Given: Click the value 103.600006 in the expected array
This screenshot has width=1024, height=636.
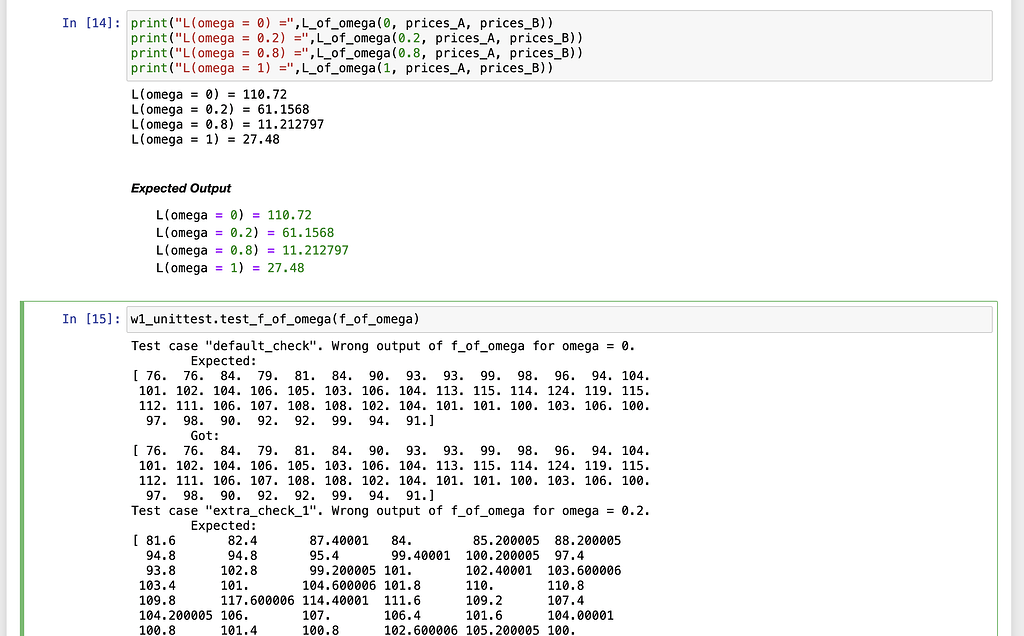Looking at the screenshot, I should [584, 571].
